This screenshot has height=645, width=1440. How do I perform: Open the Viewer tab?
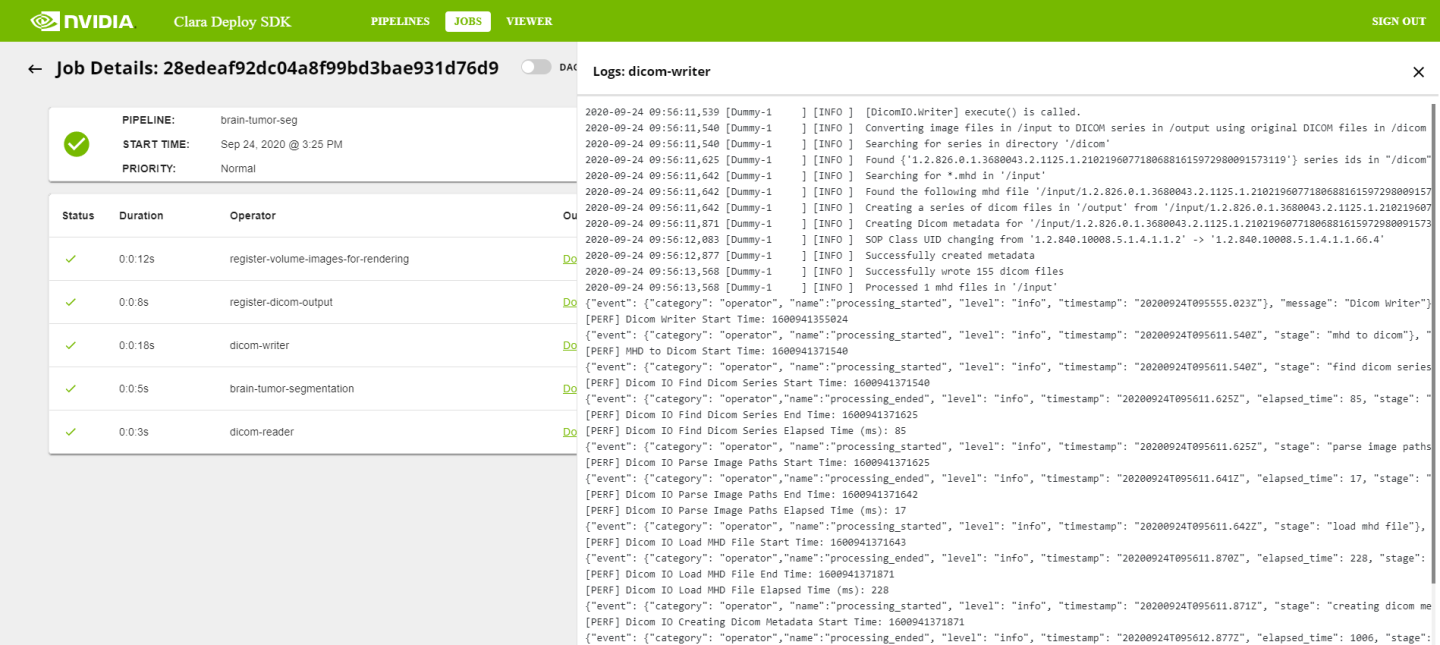tap(529, 21)
